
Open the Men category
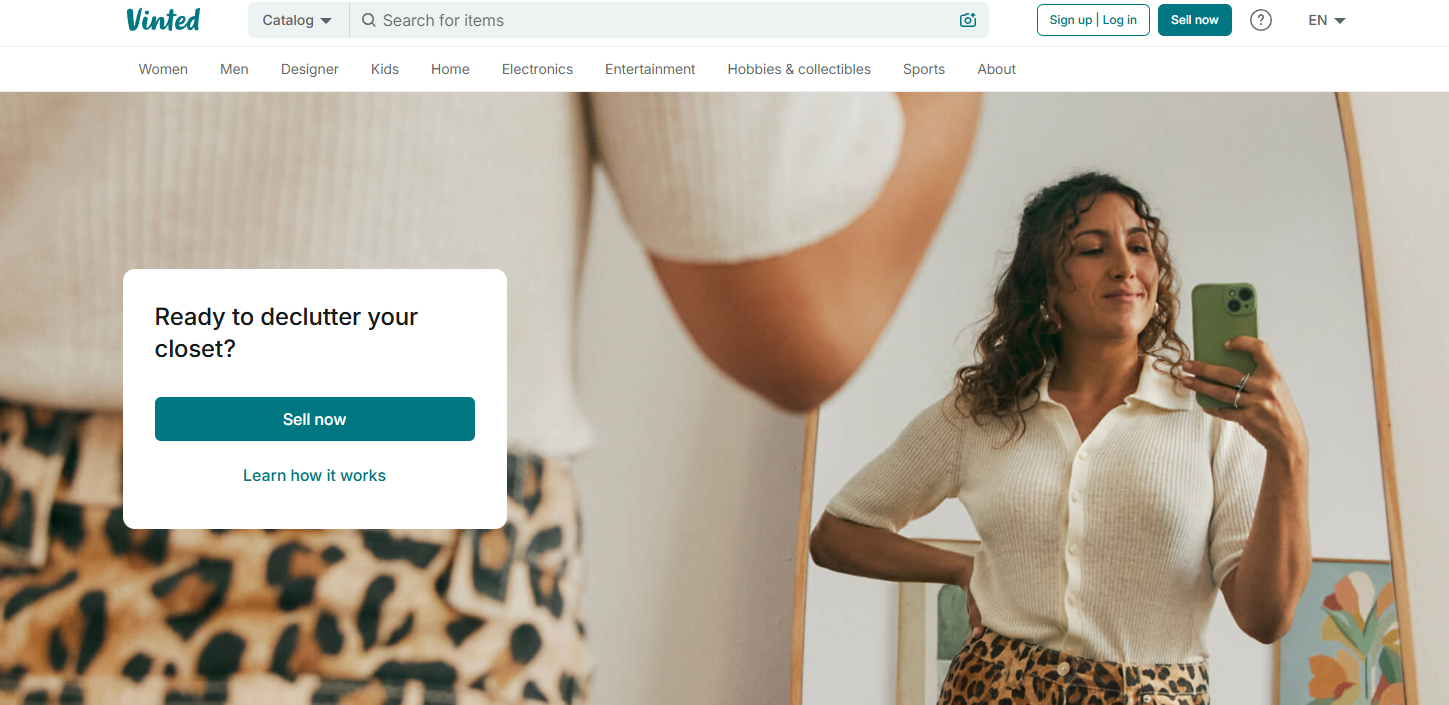[x=234, y=69]
